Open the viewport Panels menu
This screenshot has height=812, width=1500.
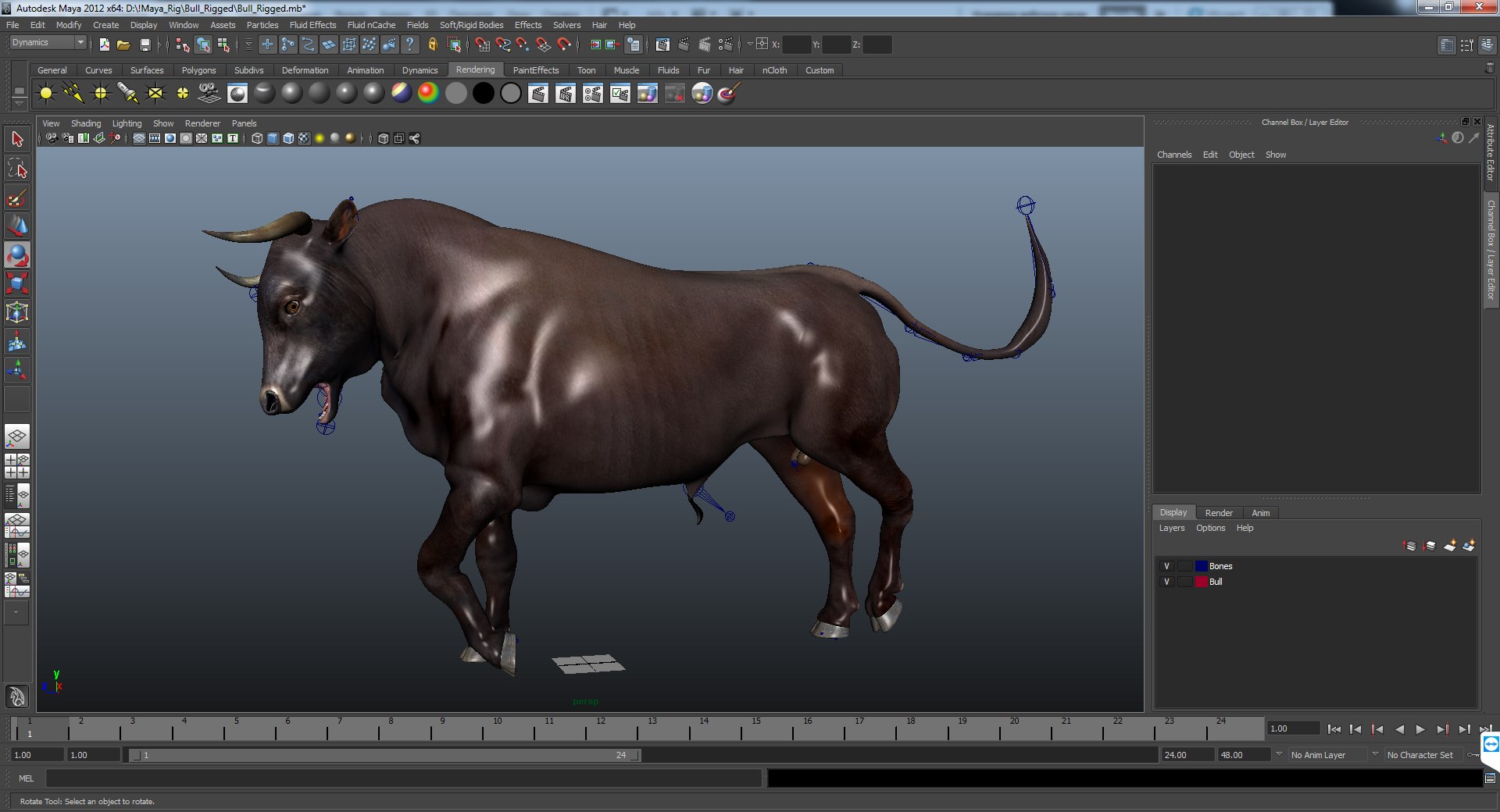pos(244,123)
